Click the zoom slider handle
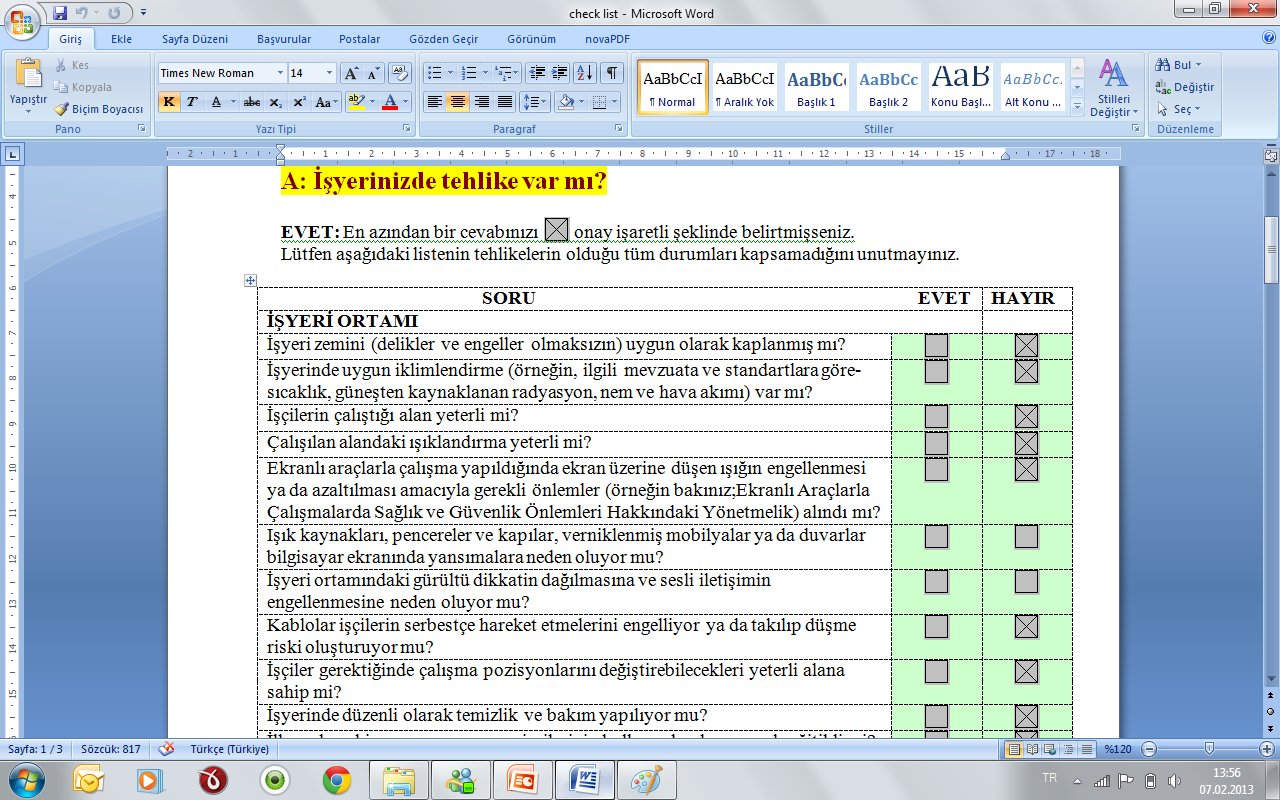This screenshot has width=1280, height=800. pyautogui.click(x=1209, y=749)
